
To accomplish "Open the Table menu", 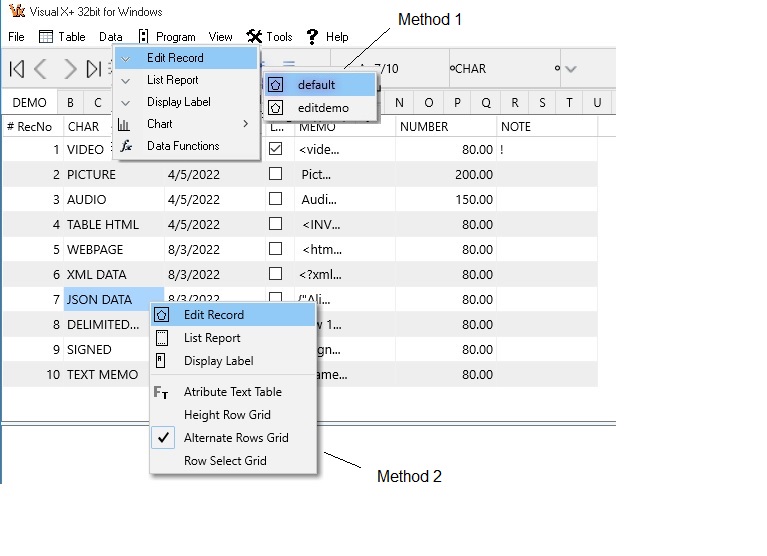I will pyautogui.click(x=72, y=37).
